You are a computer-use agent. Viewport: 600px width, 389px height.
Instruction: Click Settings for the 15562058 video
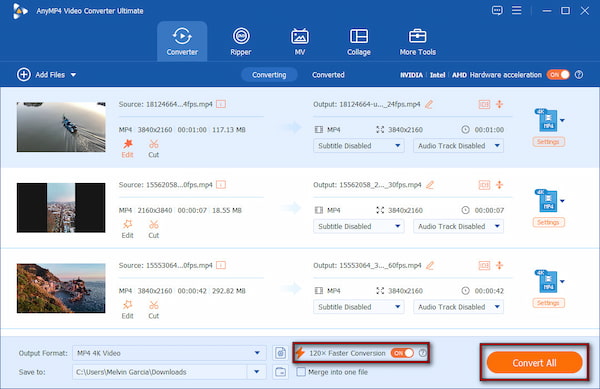click(x=548, y=222)
